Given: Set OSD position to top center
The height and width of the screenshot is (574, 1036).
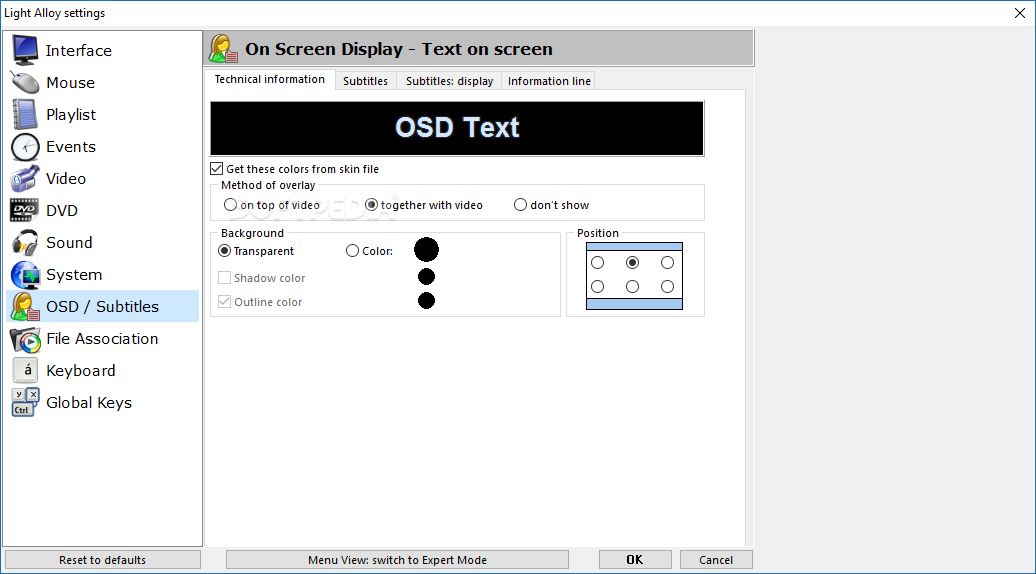Looking at the screenshot, I should pyautogui.click(x=632, y=263).
